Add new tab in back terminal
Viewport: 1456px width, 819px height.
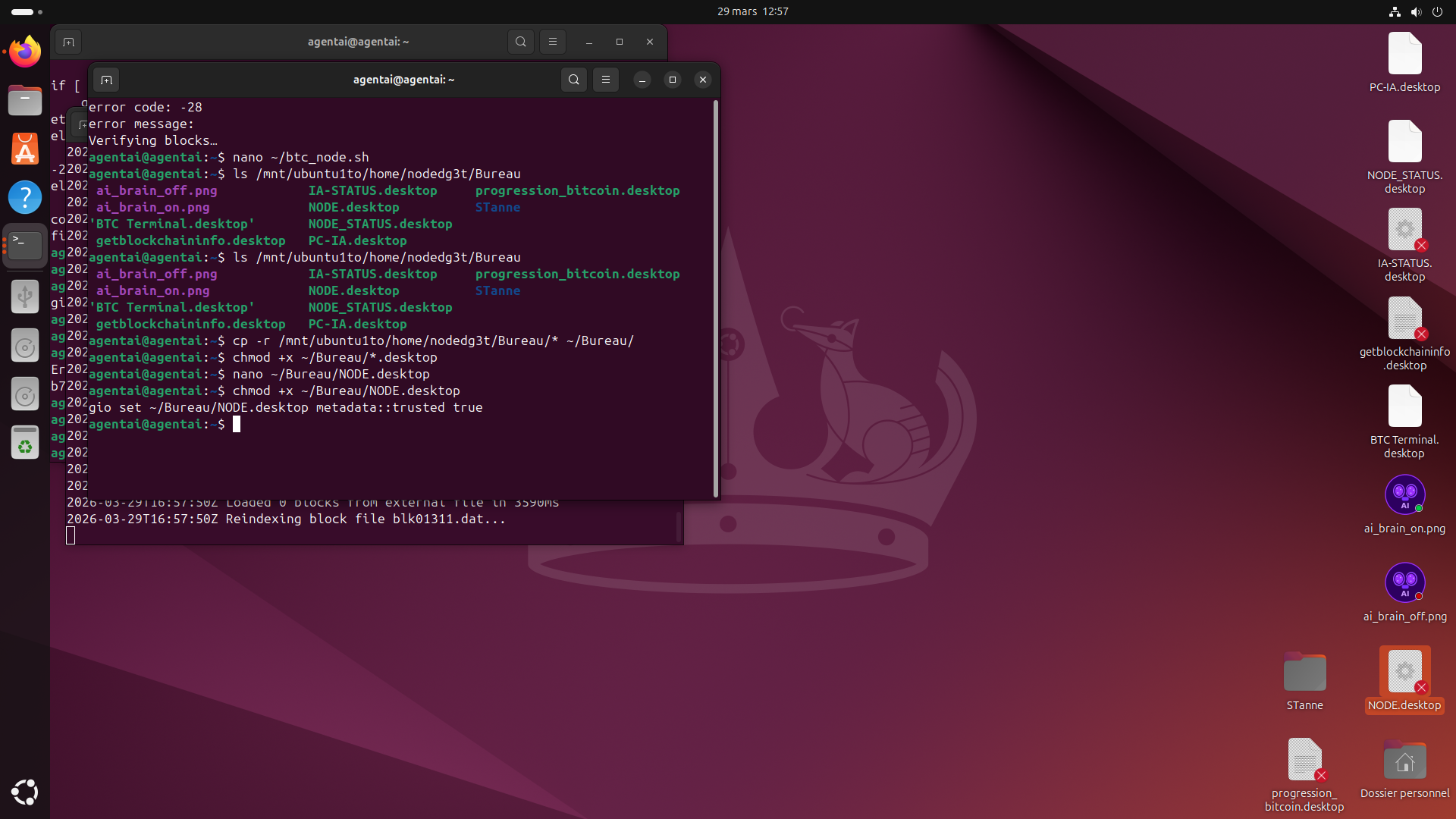(68, 42)
